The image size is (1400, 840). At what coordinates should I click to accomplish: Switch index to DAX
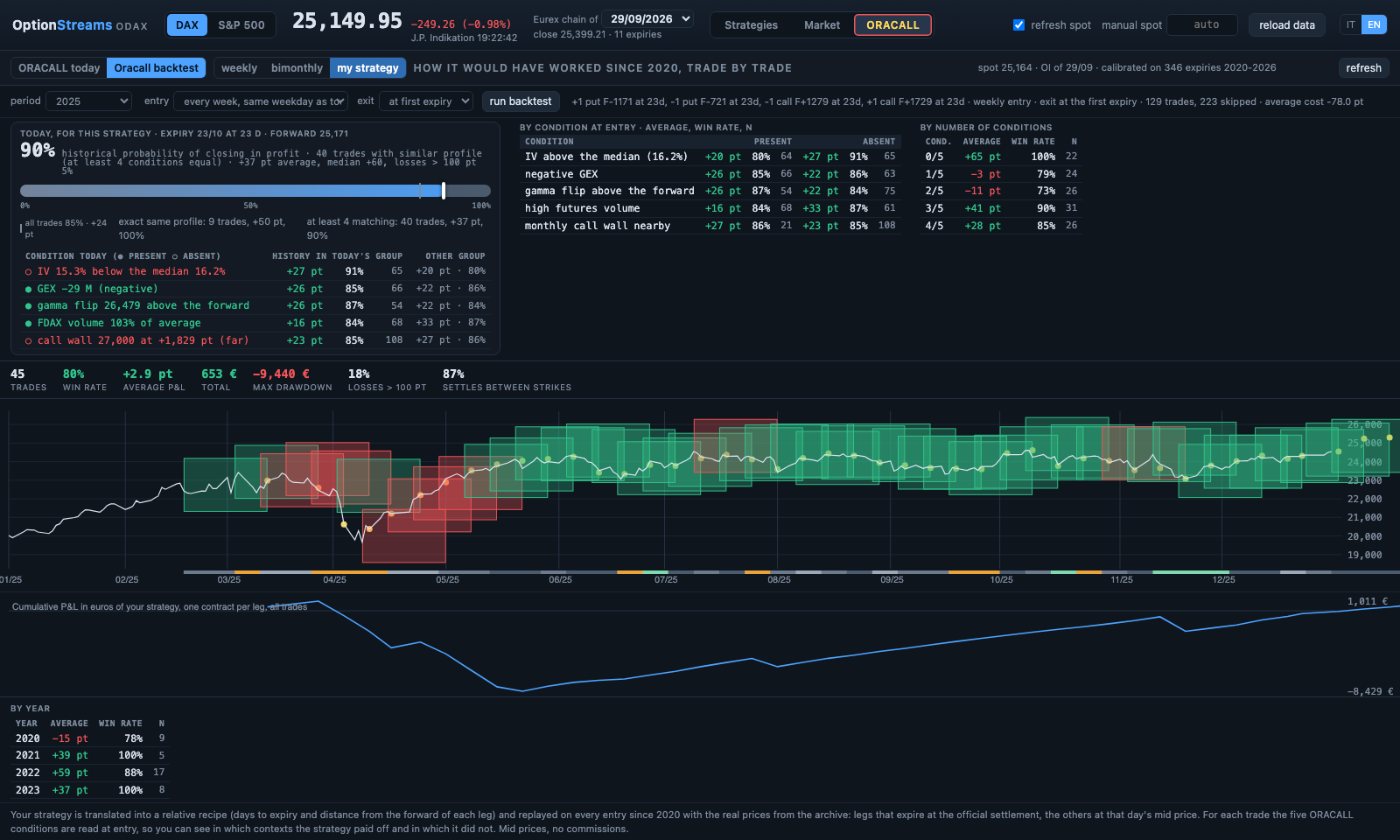187,25
